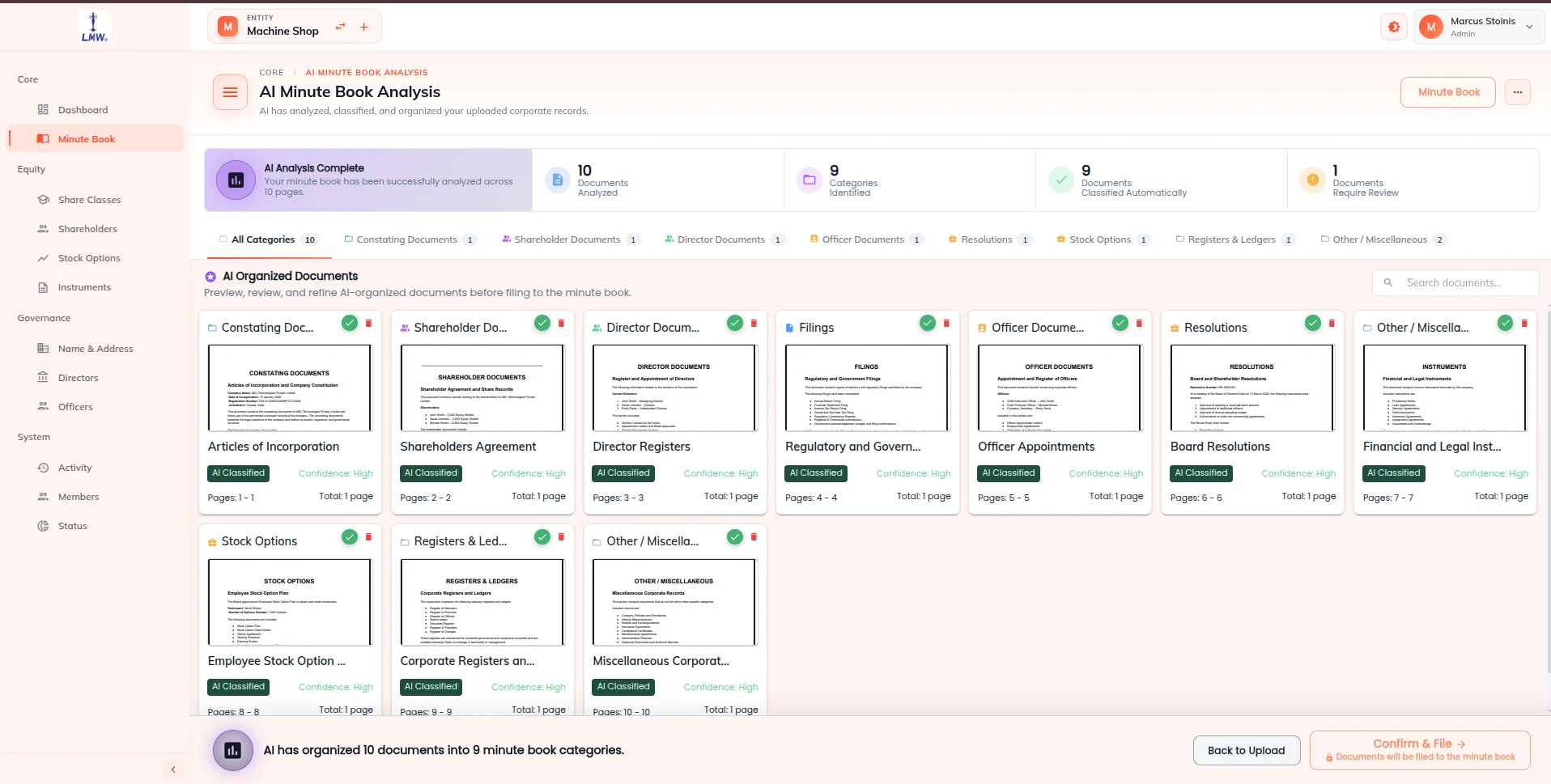1551x784 pixels.
Task: Click the Minute Book button at top right
Action: (x=1448, y=92)
